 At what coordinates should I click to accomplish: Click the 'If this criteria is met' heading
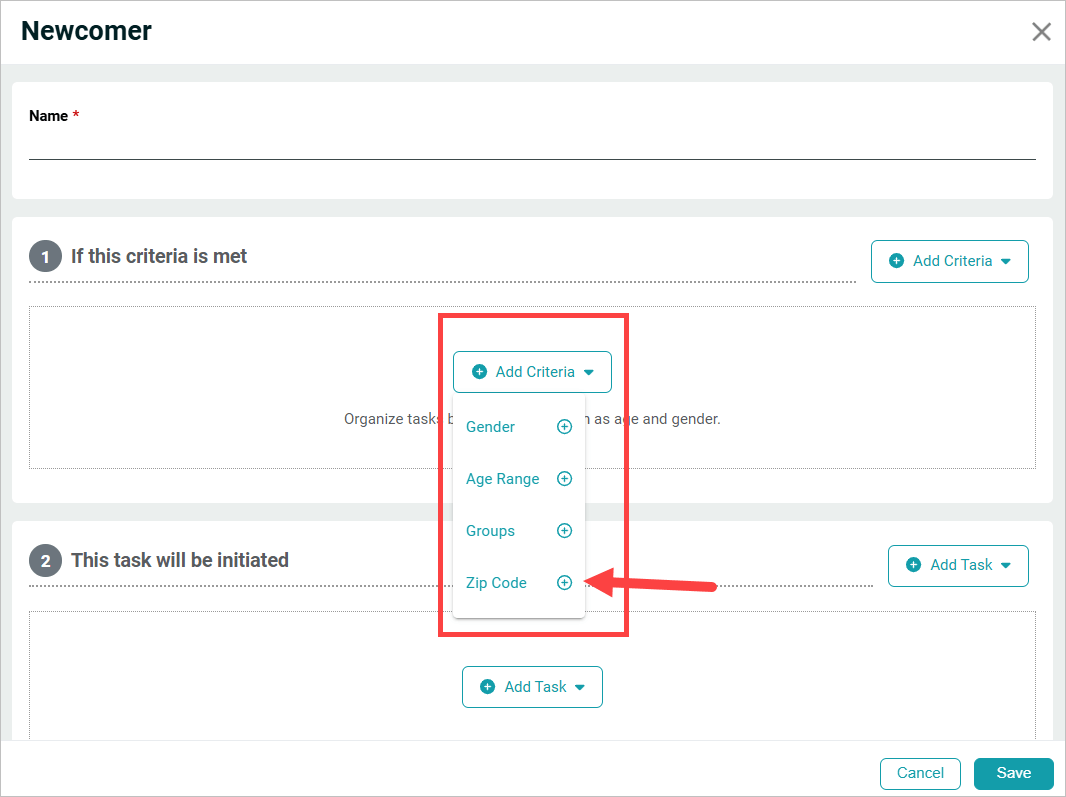point(159,256)
